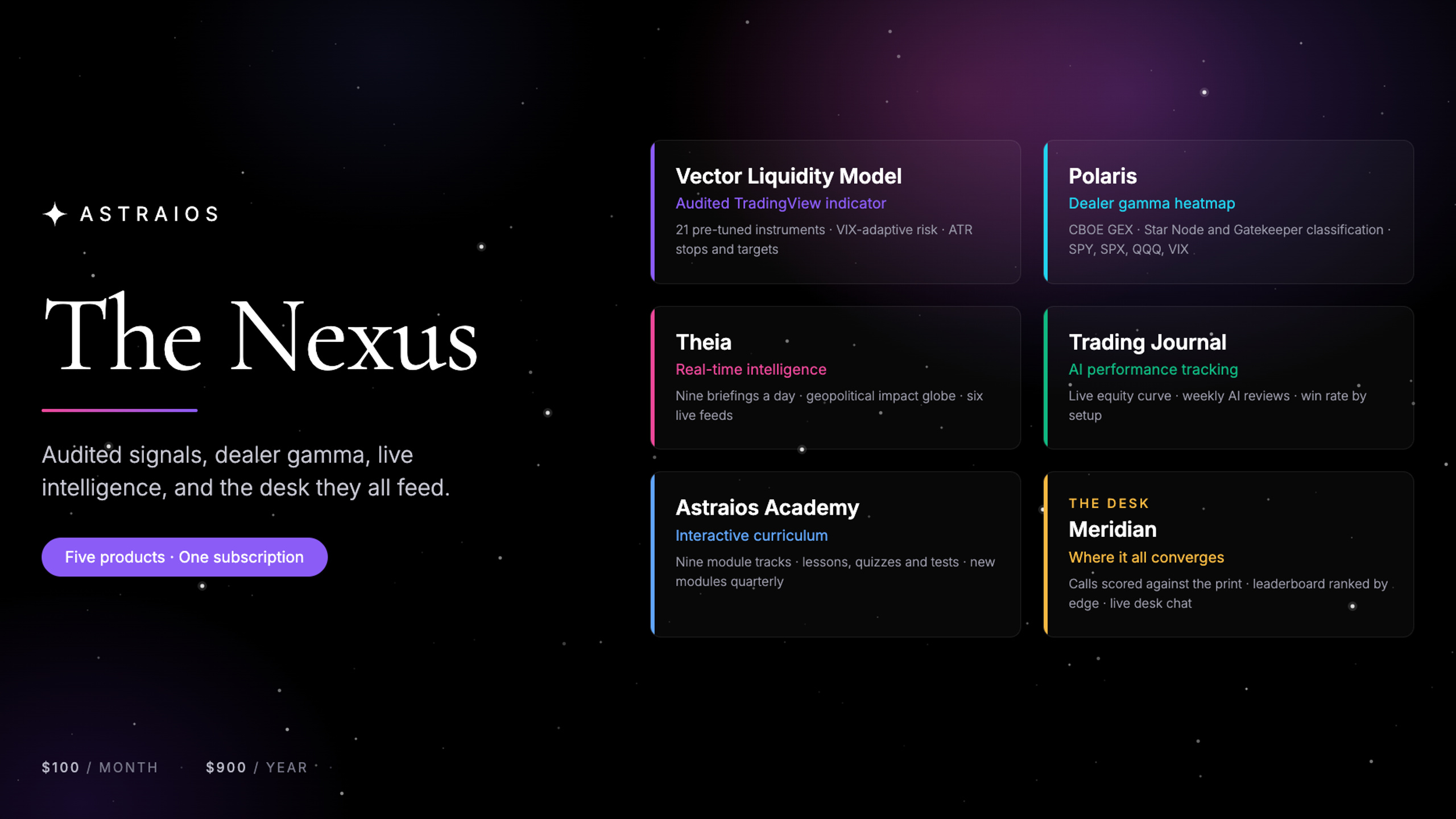Viewport: 1456px width, 819px height.
Task: Open the Astraios Academy card title
Action: [x=767, y=508]
